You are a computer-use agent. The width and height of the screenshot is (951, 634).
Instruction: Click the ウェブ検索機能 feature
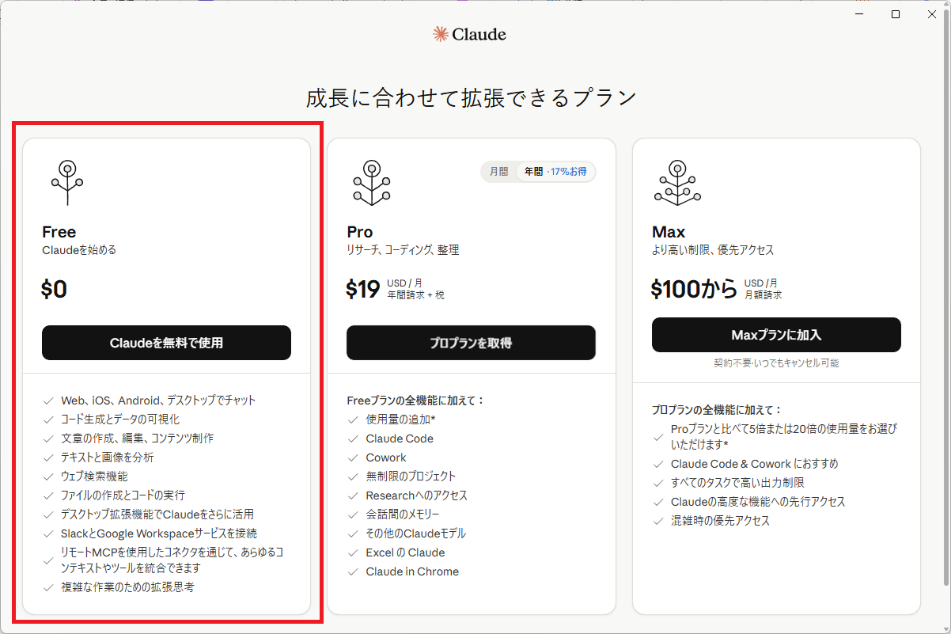click(94, 476)
